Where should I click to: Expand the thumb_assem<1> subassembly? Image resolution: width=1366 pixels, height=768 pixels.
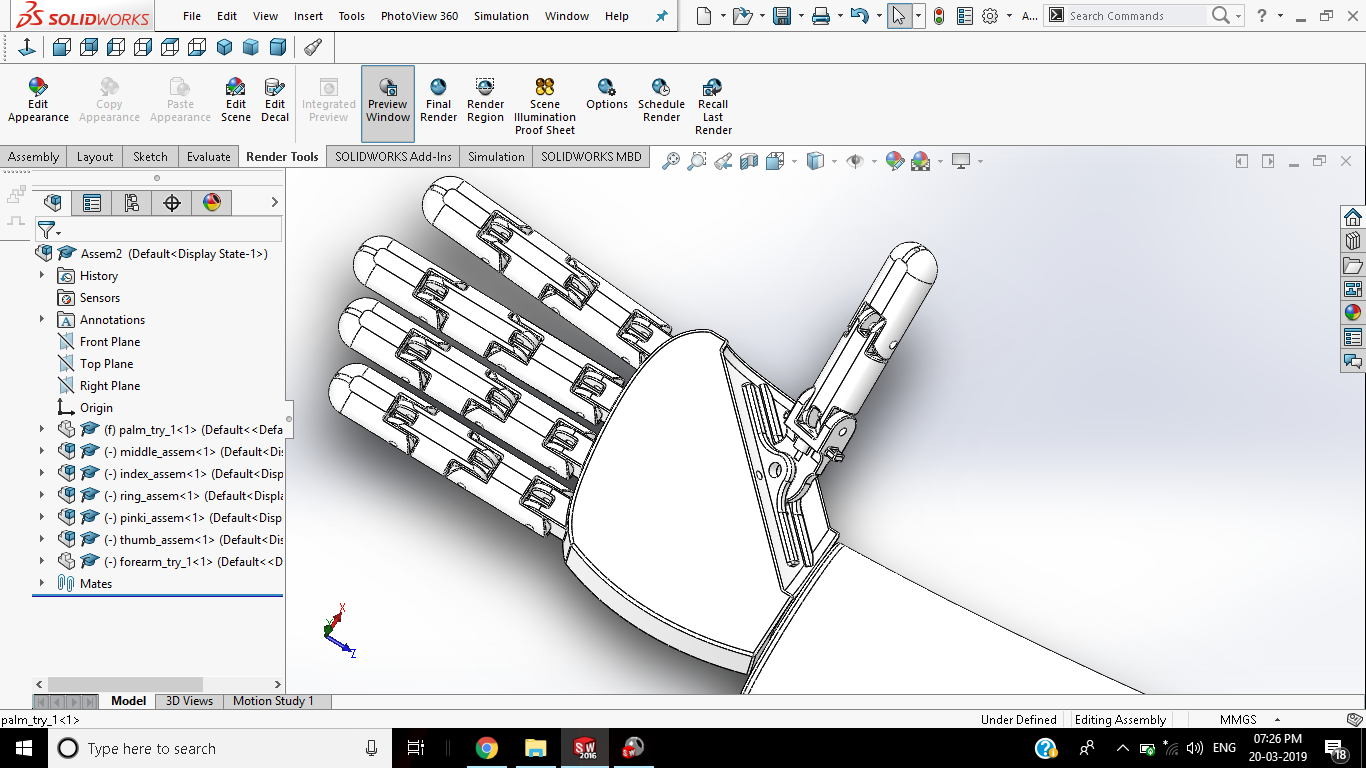42,540
